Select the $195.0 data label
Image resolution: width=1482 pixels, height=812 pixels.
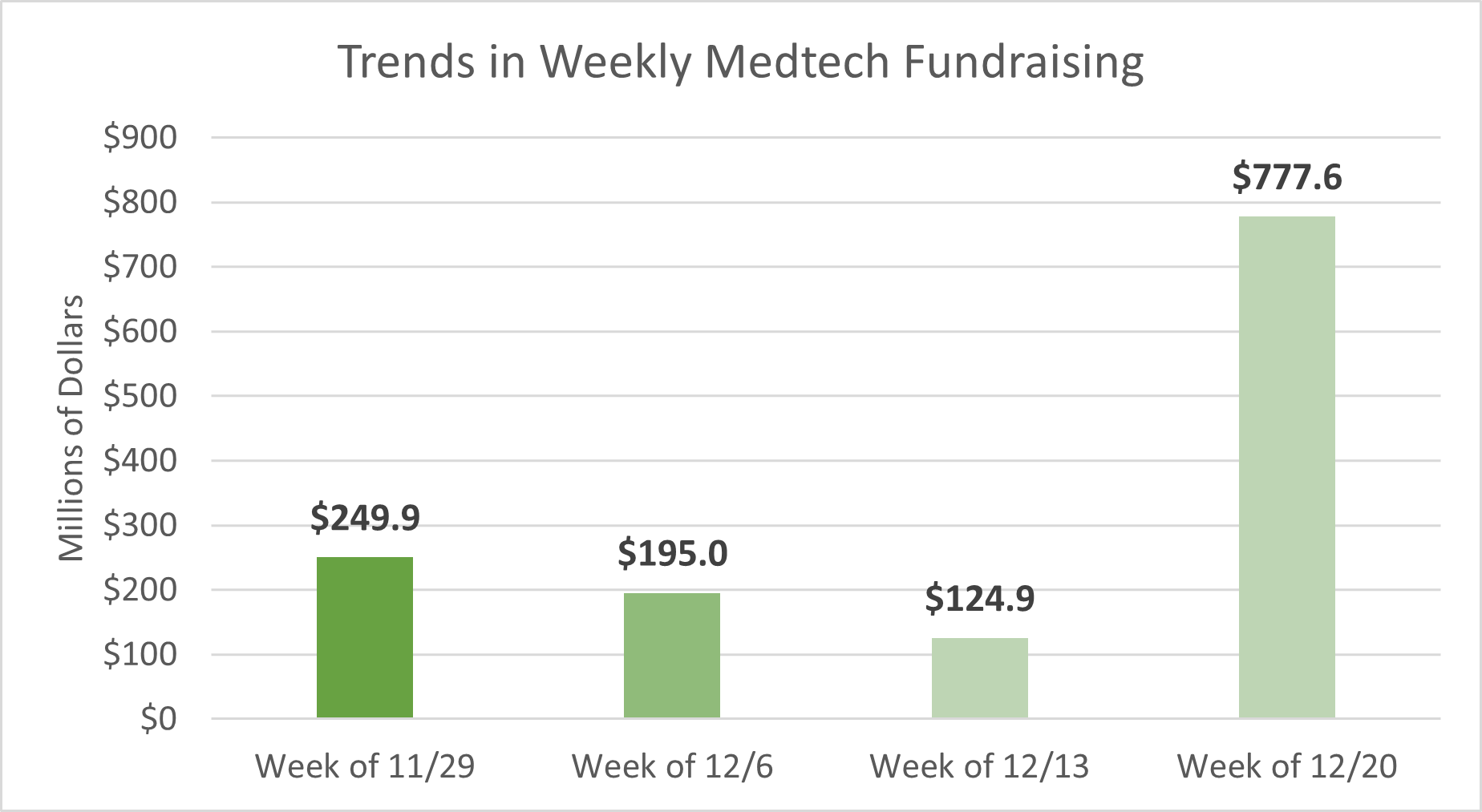point(672,554)
